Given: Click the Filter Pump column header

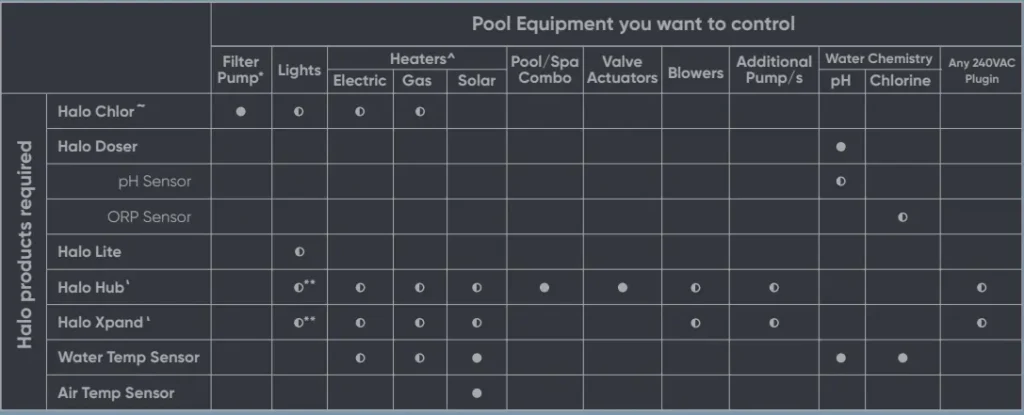Looking at the screenshot, I should [241, 70].
